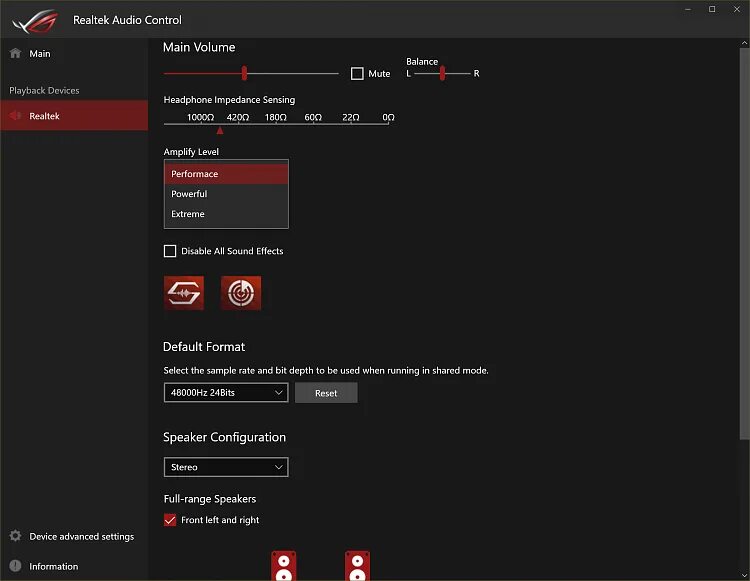Screen dimensions: 750x581
Task: Click the Full-range Speakers label
Action: pyautogui.click(x=210, y=499)
